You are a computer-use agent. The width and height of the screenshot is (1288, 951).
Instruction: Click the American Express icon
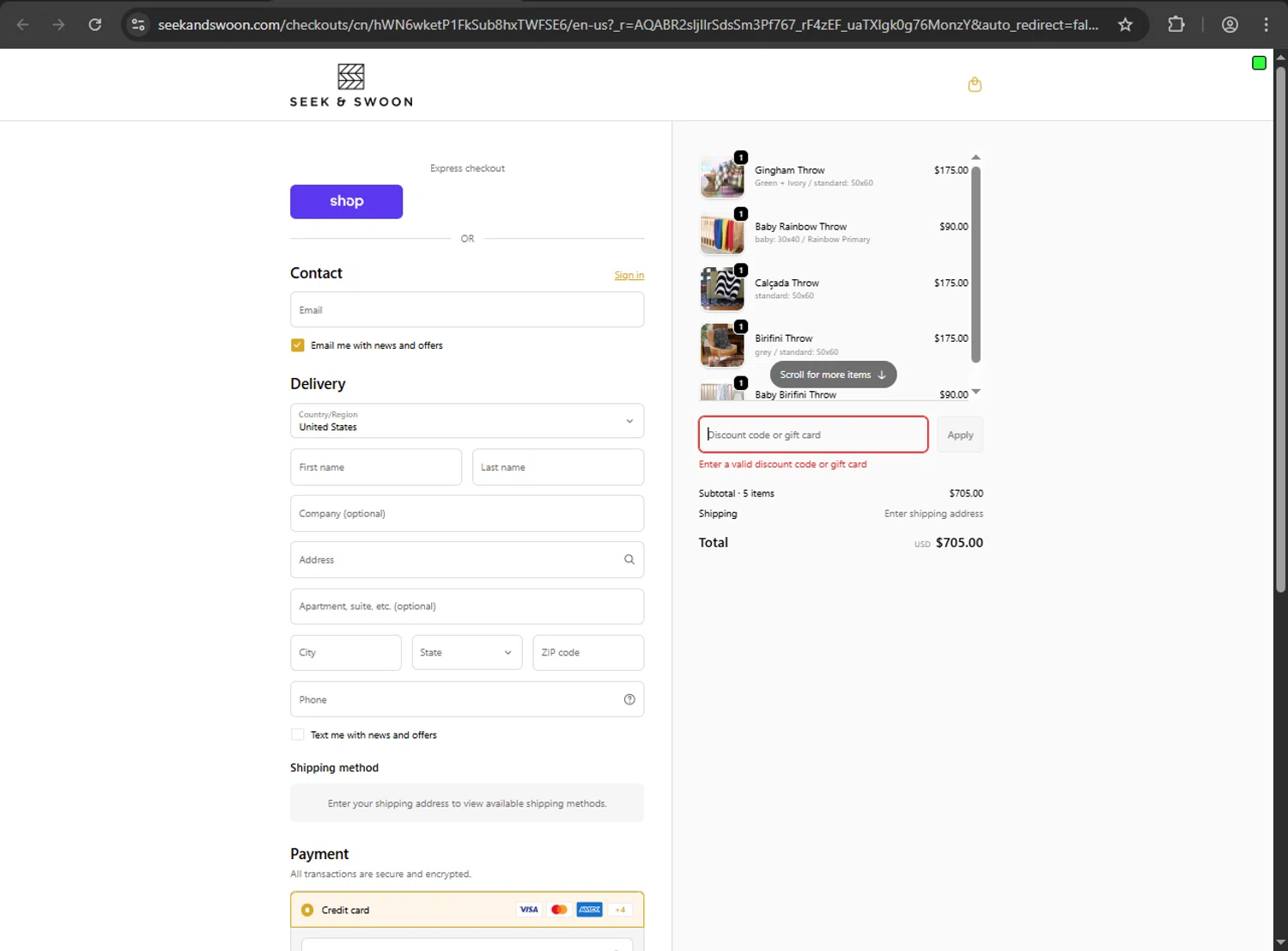pos(589,910)
